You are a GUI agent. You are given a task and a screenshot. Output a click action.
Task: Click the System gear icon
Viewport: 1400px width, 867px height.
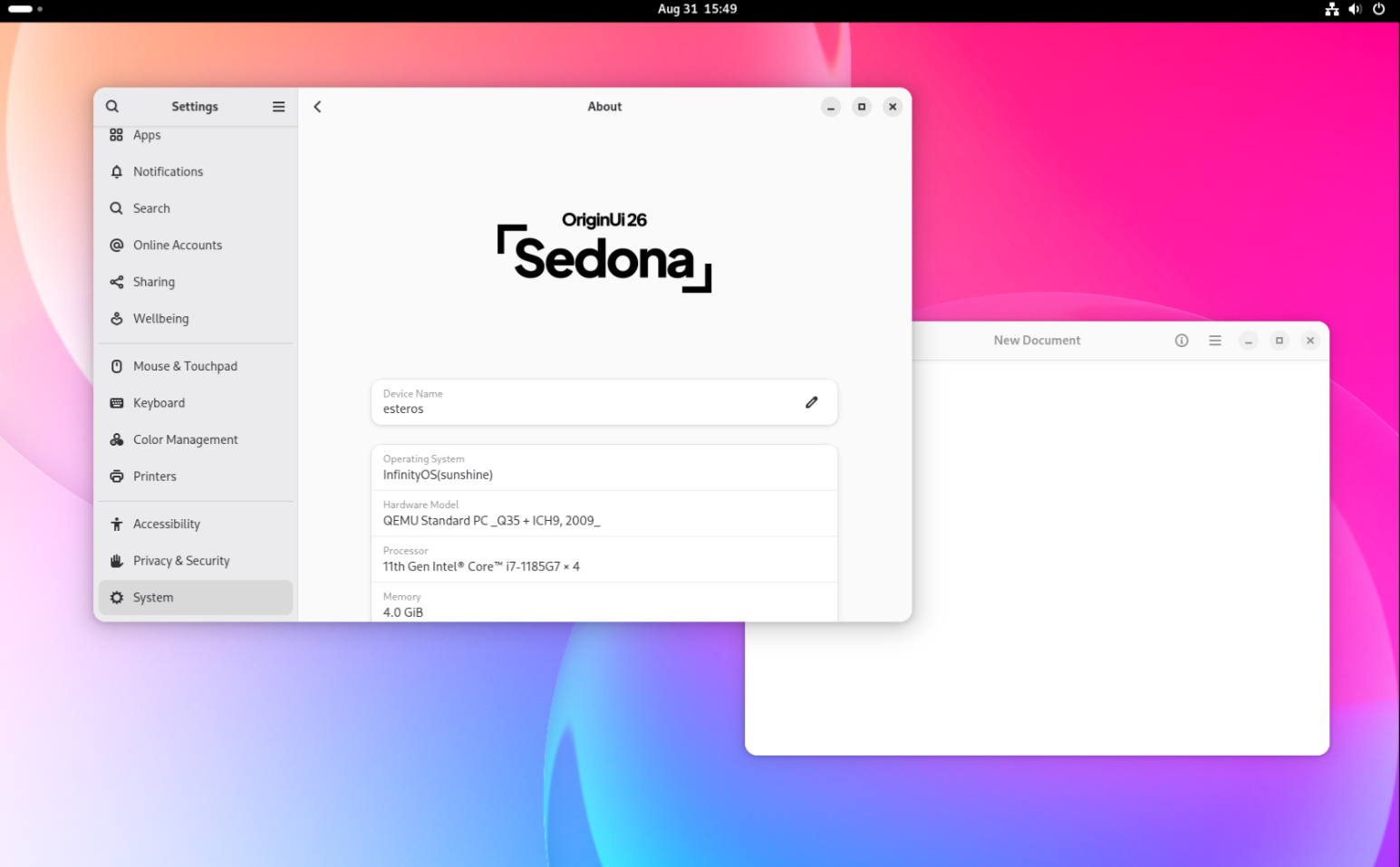click(x=116, y=598)
